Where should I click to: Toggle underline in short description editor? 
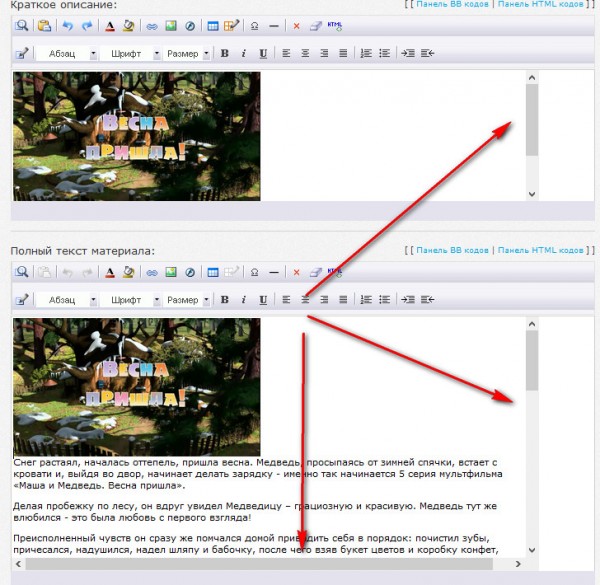[263, 54]
